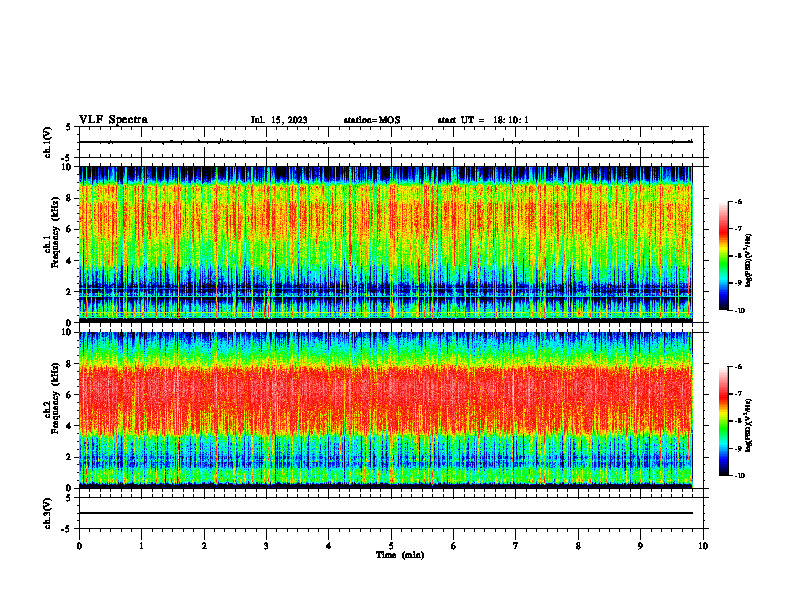Click the ch.1 colorbar tick value "-6"
Screen dimensions: 792x612
click(x=738, y=201)
